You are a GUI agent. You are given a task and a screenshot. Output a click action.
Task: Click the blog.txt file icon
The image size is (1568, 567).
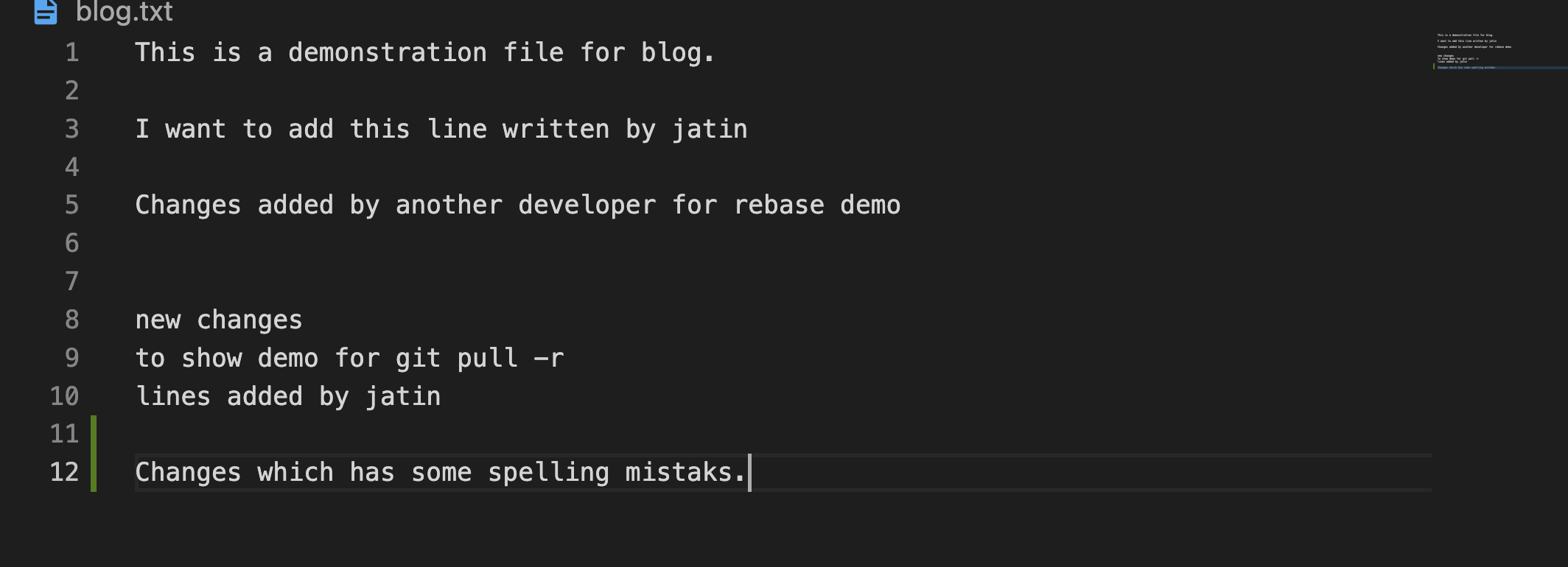click(x=46, y=12)
